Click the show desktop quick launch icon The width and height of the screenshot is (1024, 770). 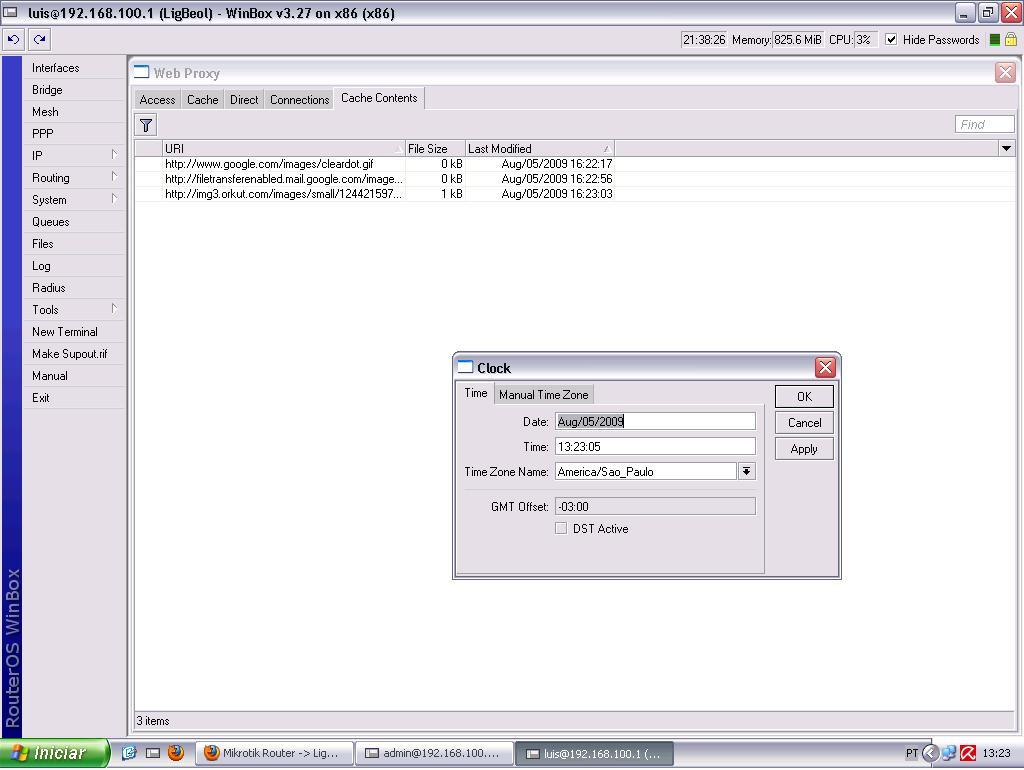(x=153, y=753)
